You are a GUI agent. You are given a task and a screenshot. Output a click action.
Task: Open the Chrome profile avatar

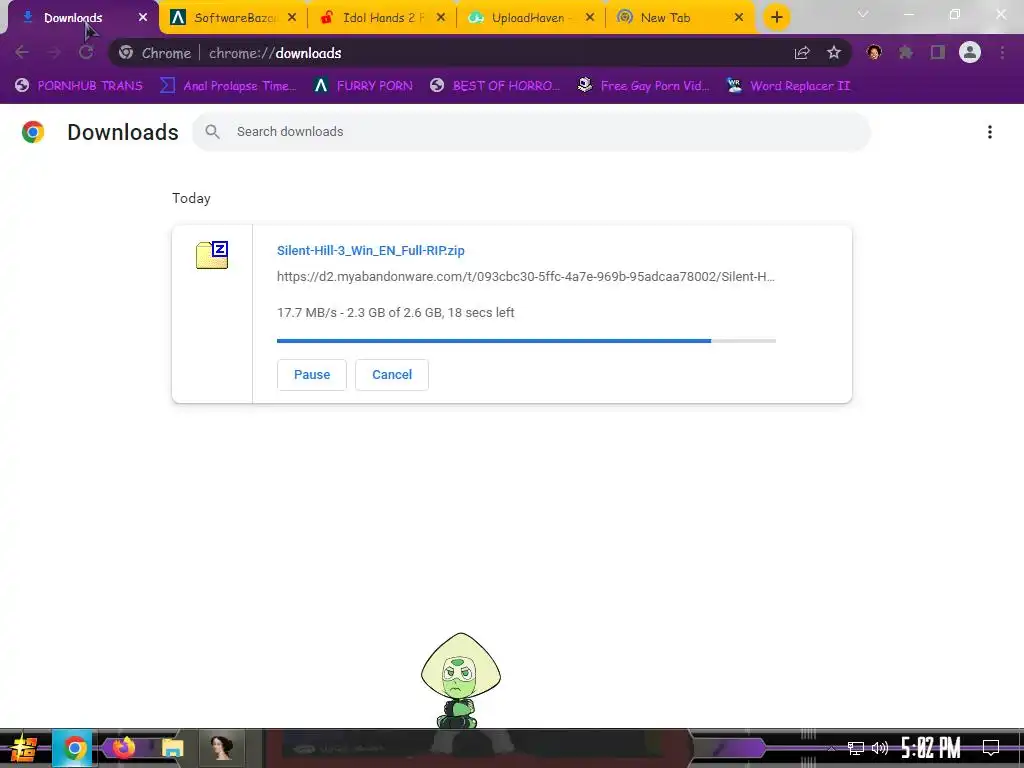click(970, 52)
